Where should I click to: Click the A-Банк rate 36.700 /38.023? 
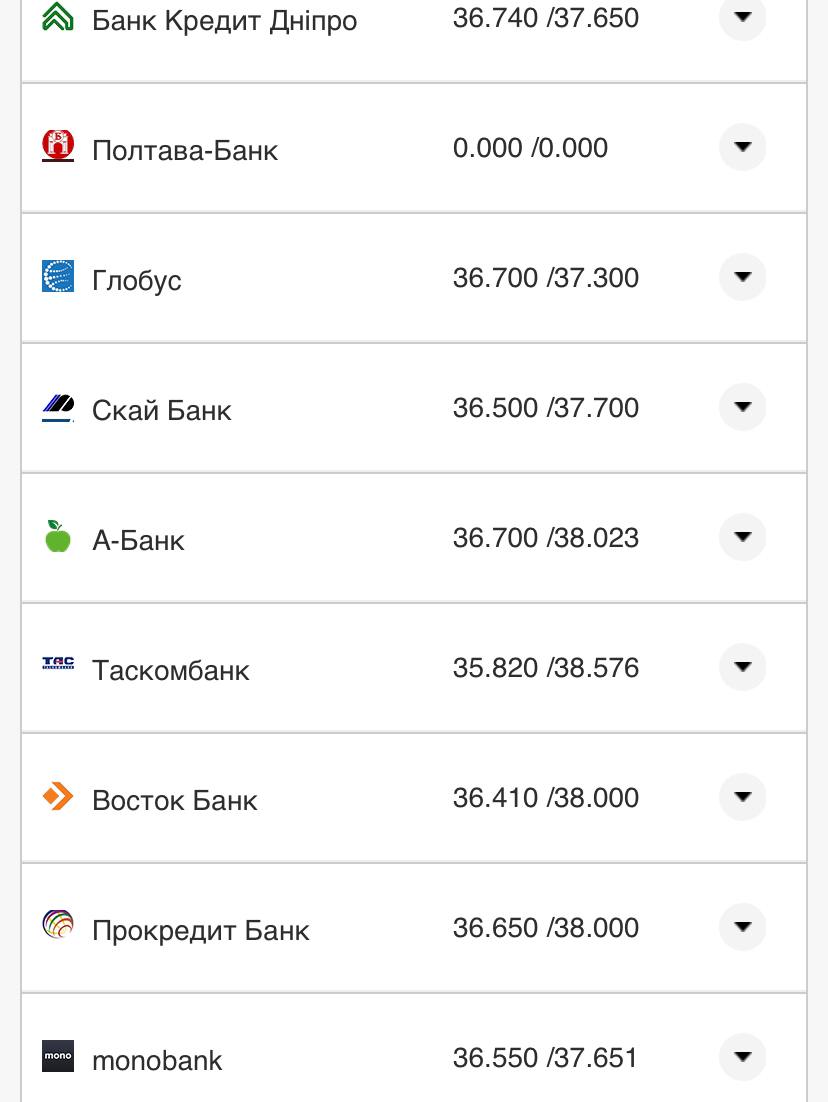pyautogui.click(x=546, y=538)
